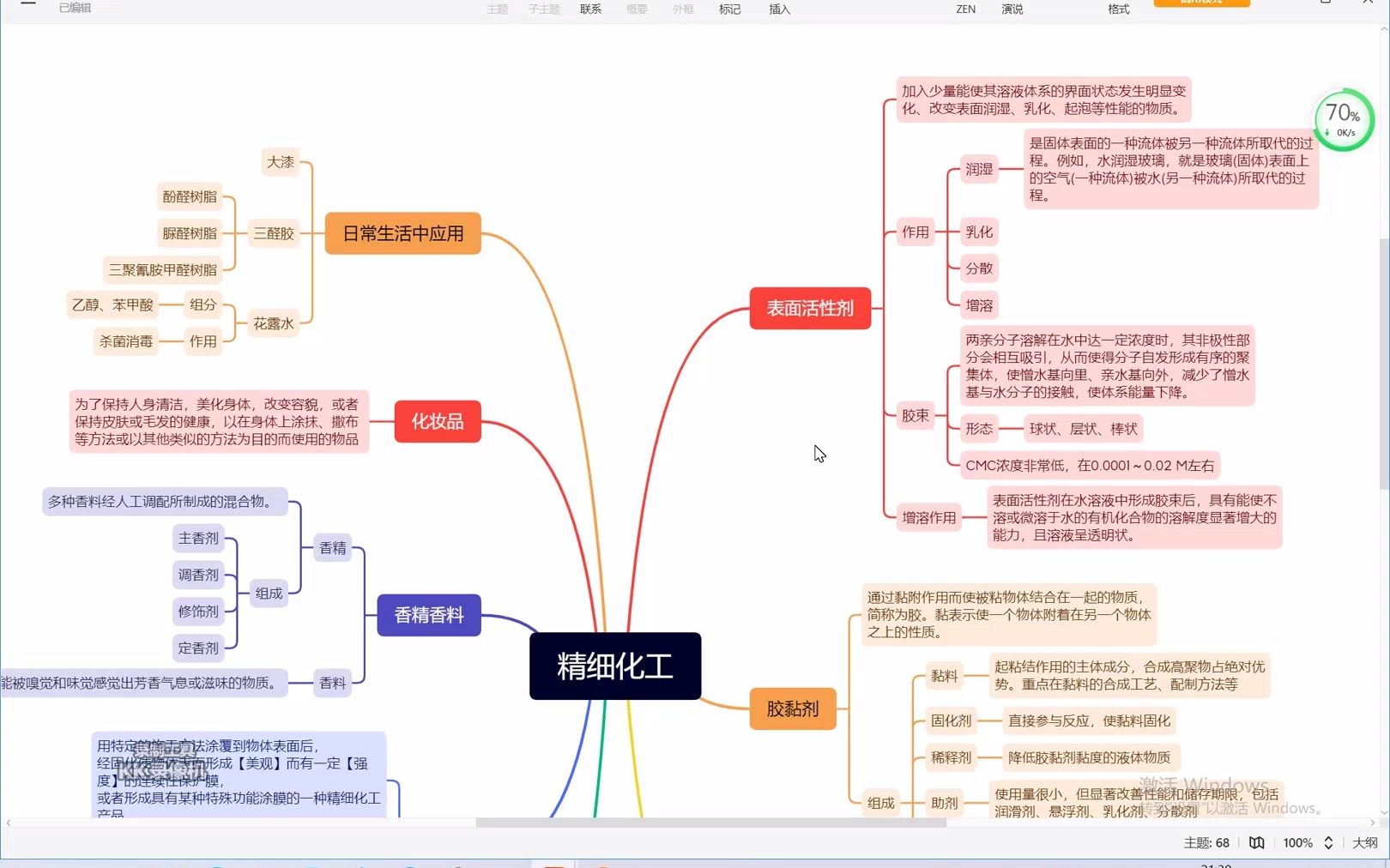Select the 形态 node

[979, 429]
